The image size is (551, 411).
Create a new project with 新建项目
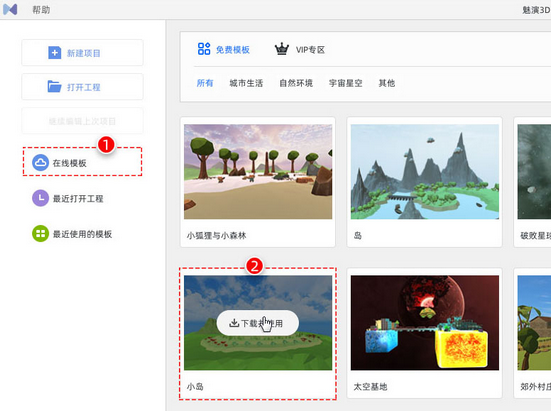click(x=82, y=53)
